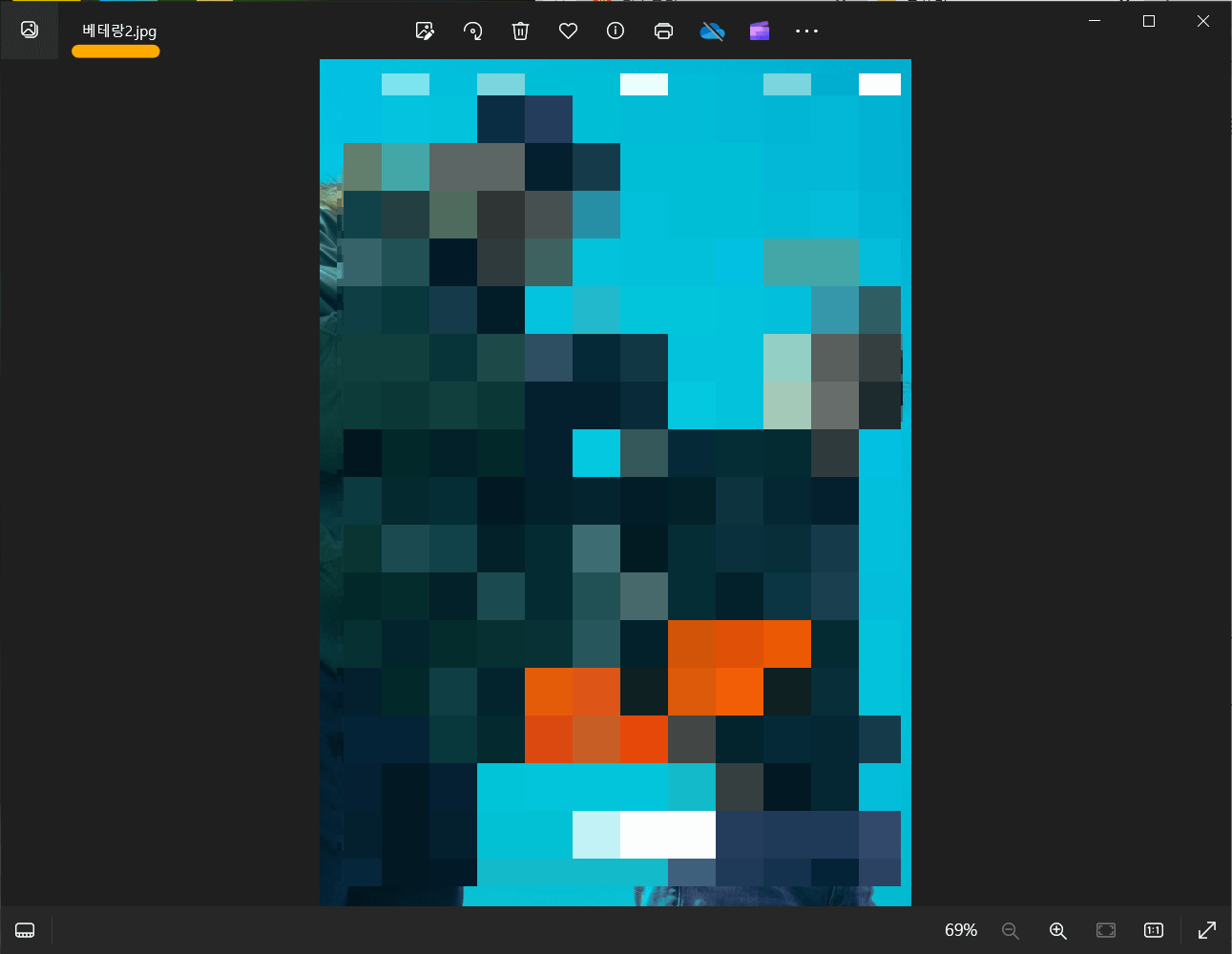Click the Photos app gallery icon

[x=30, y=30]
